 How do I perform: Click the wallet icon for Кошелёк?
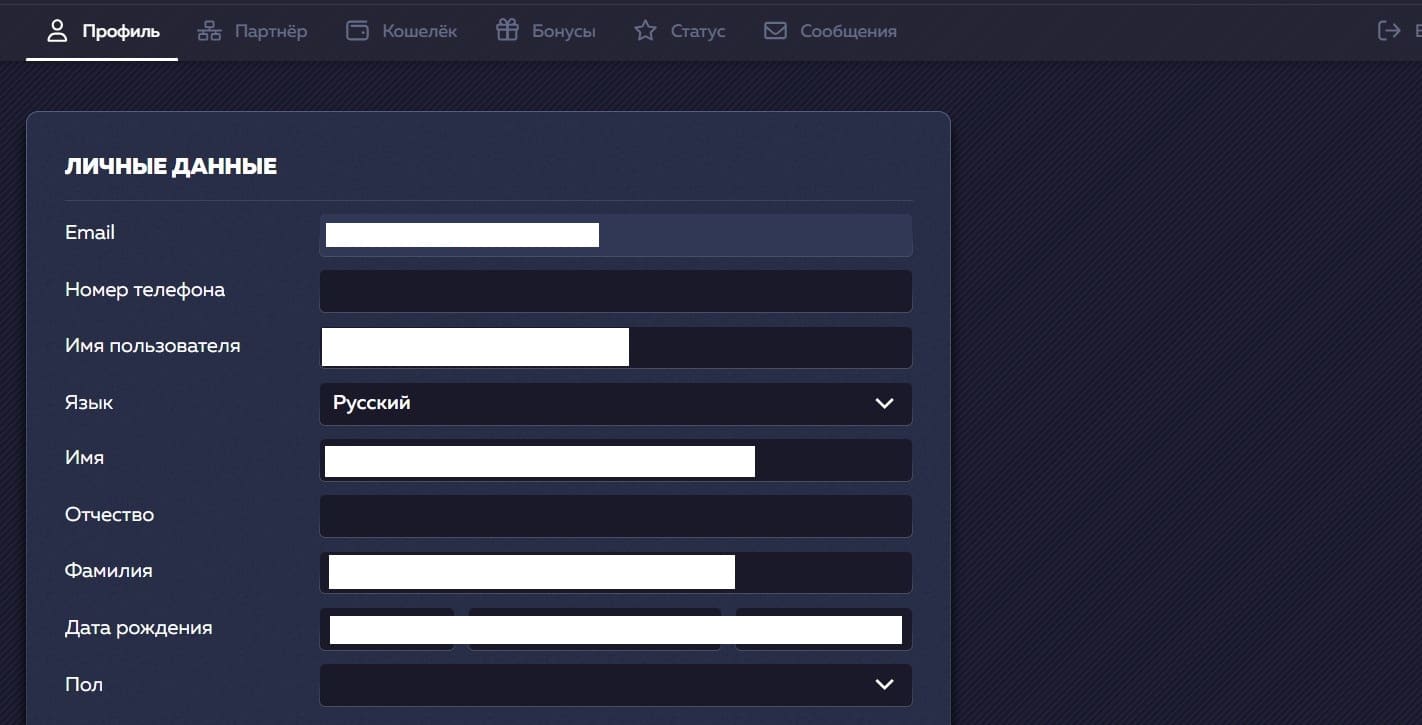[x=357, y=31]
